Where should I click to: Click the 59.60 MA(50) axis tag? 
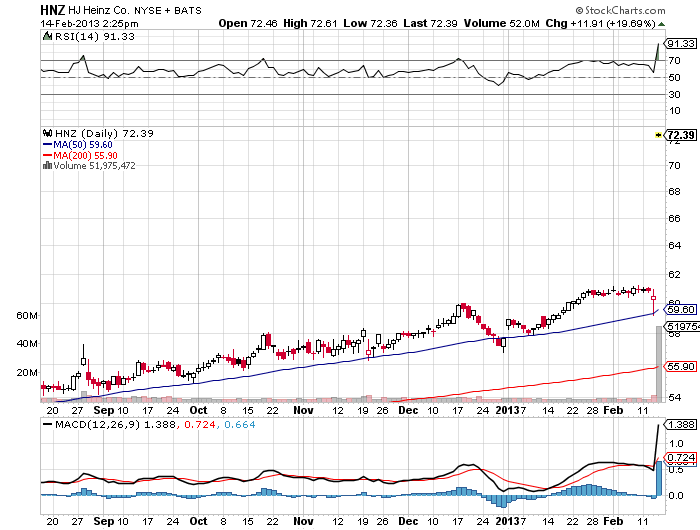[681, 309]
